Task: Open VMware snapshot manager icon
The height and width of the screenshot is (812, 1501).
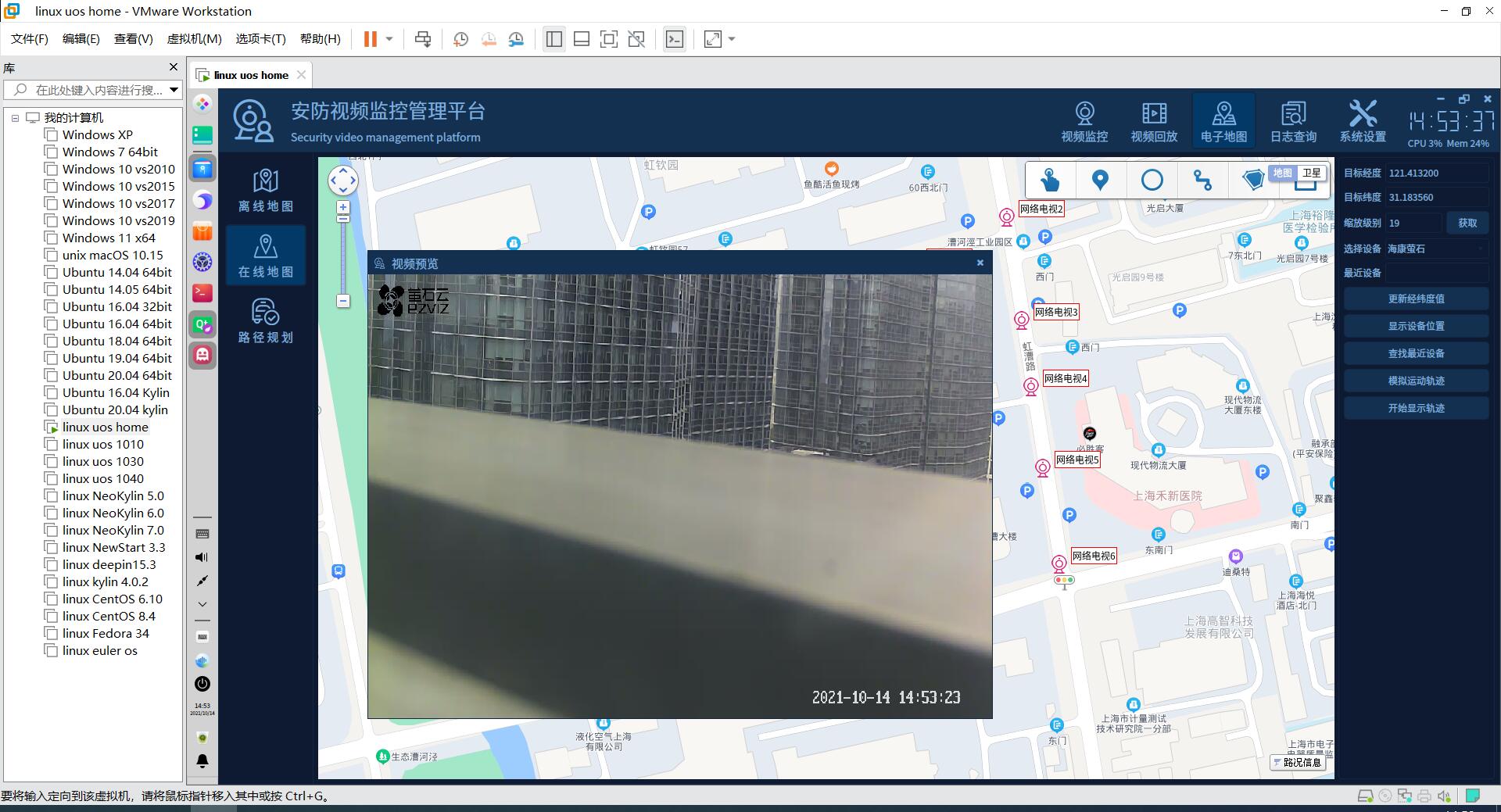Action: click(x=516, y=39)
